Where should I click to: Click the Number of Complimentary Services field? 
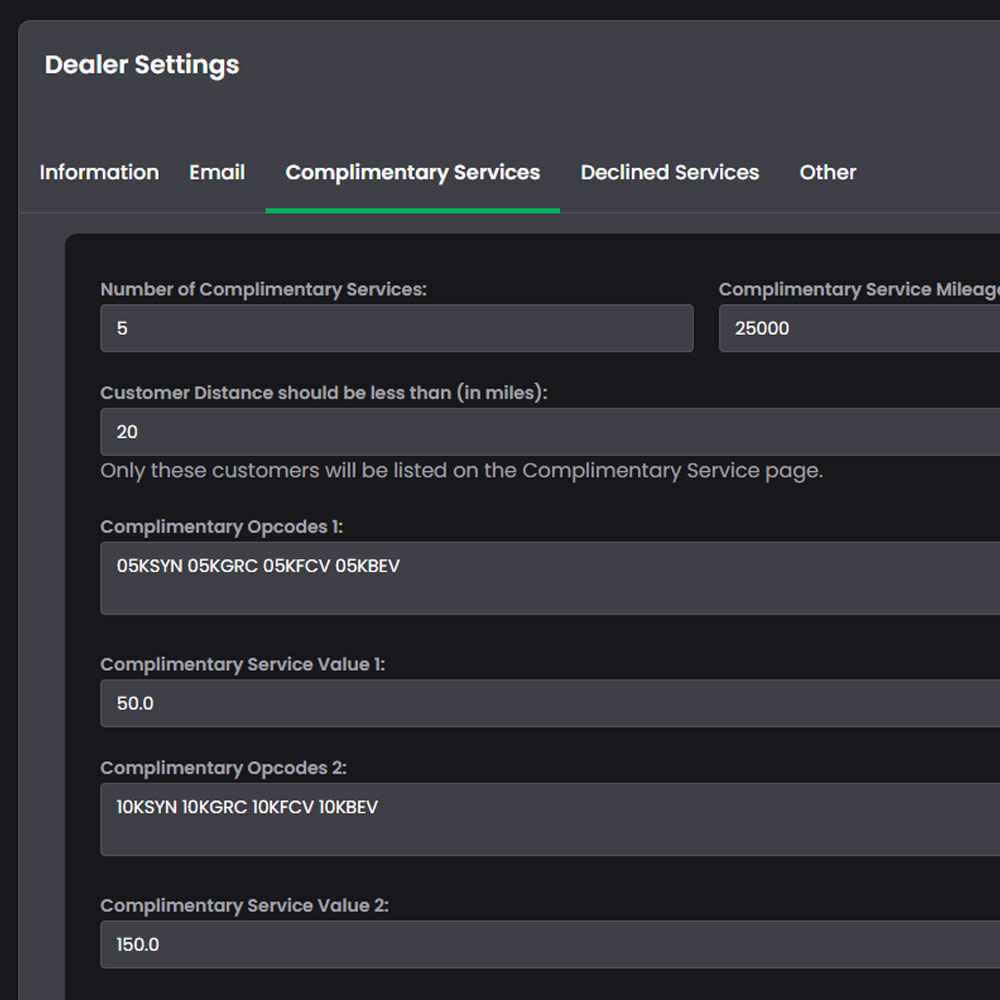(397, 328)
